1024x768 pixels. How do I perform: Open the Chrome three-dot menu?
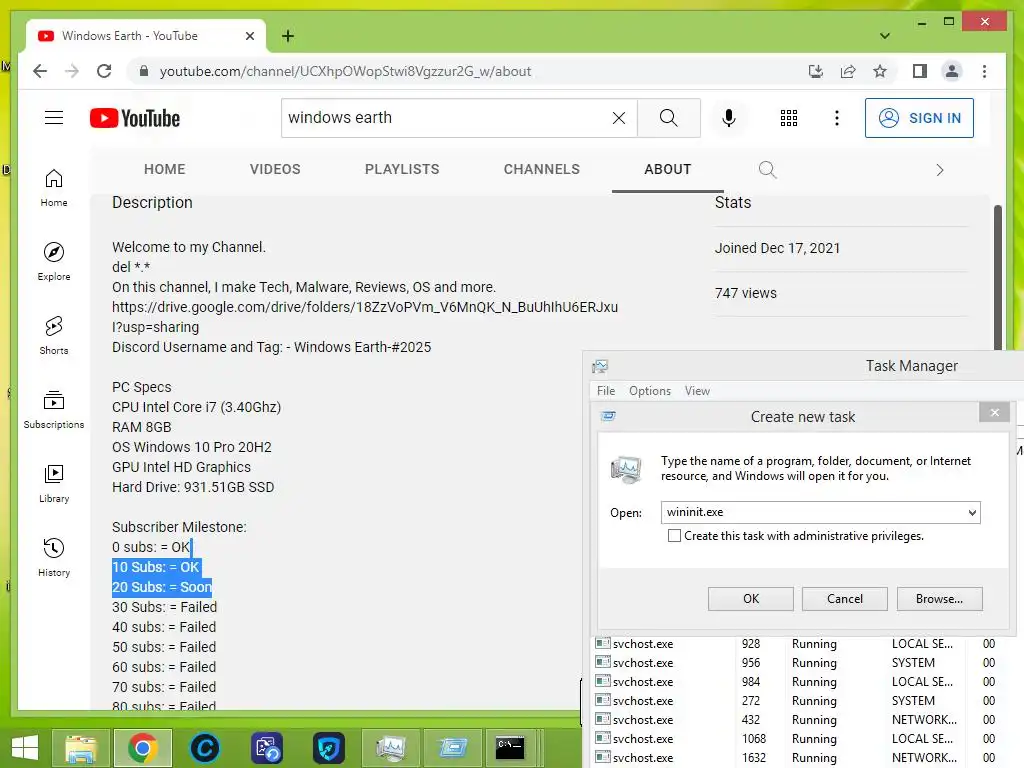[984, 71]
